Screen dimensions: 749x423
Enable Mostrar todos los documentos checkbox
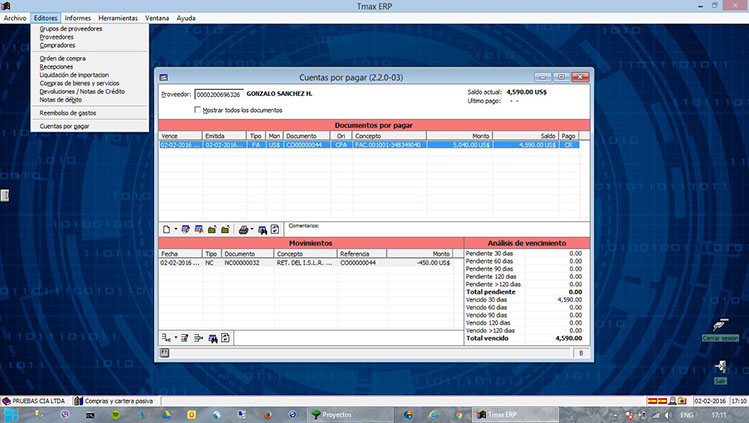198,109
